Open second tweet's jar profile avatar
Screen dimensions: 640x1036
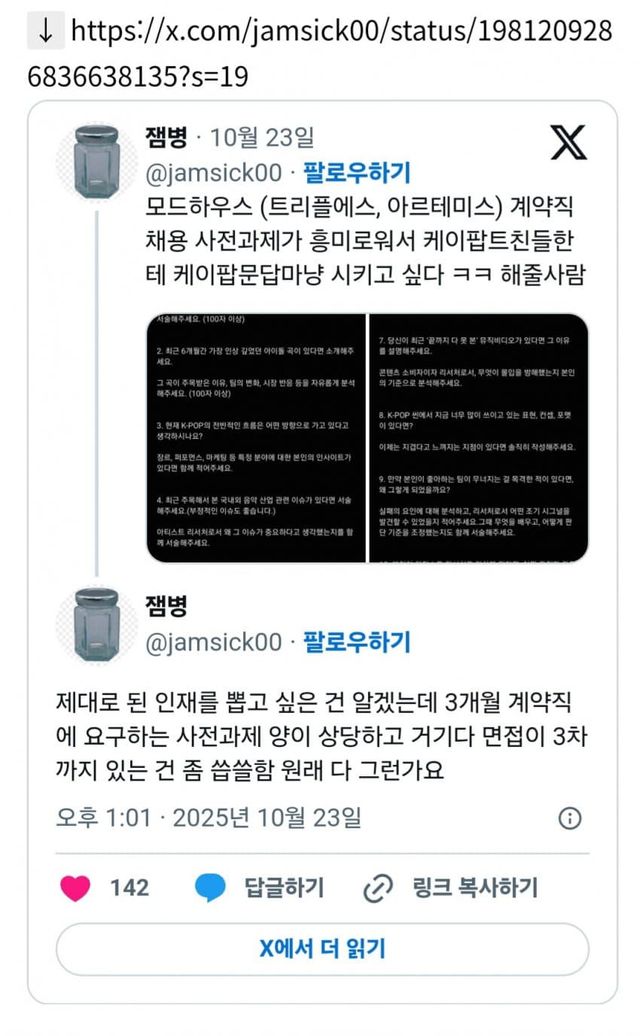pyautogui.click(x=96, y=625)
